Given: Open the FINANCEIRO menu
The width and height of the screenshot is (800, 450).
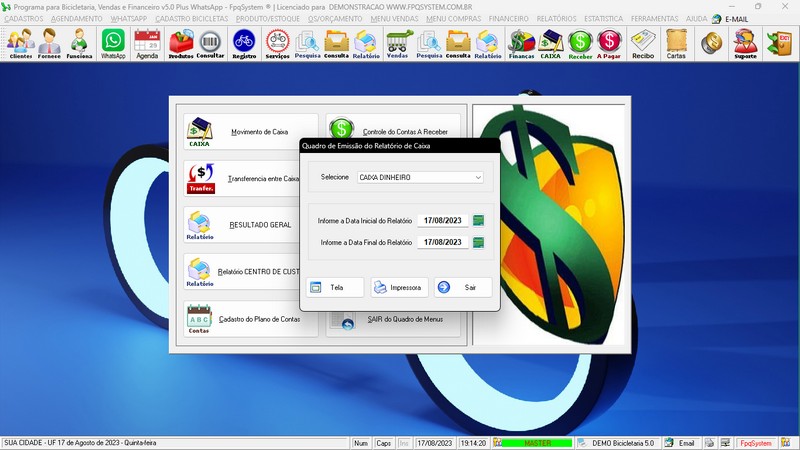Looking at the screenshot, I should (x=509, y=19).
